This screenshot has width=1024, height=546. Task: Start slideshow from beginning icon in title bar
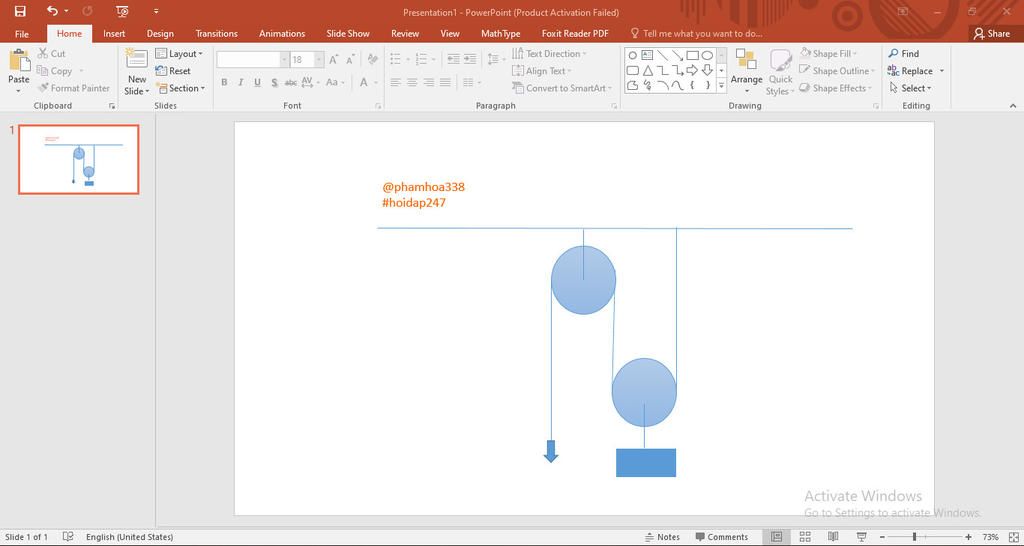(121, 11)
